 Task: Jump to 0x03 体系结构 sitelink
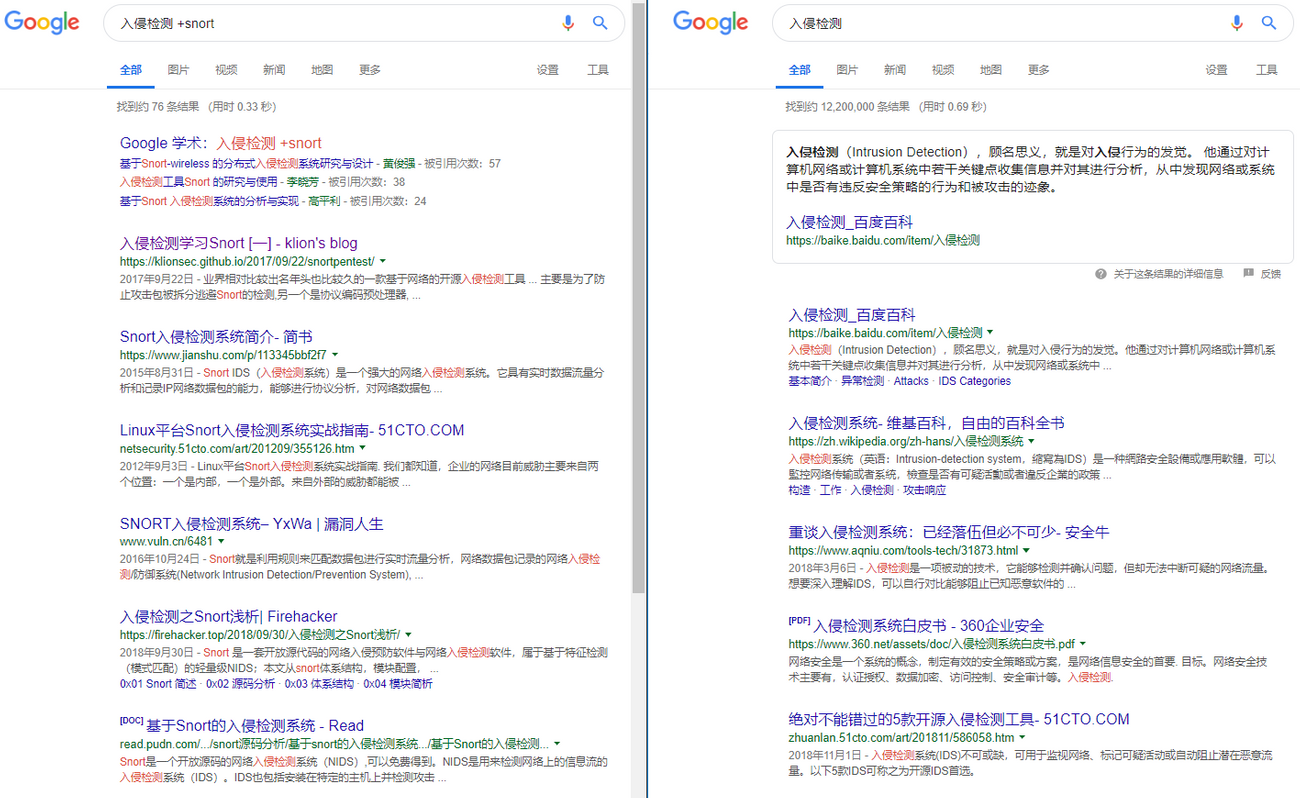click(318, 684)
